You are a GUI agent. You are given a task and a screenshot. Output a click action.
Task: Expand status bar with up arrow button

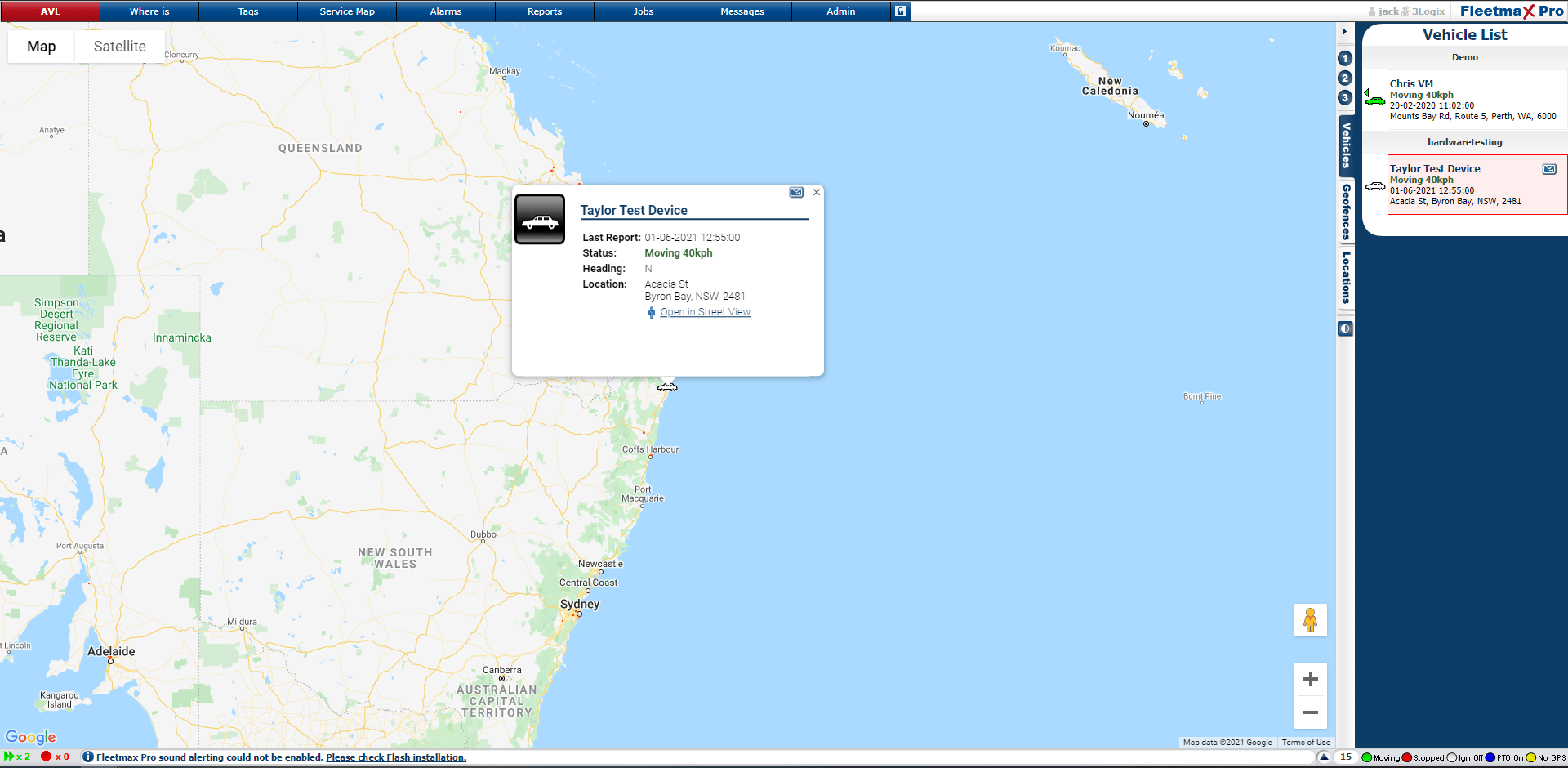1324,757
